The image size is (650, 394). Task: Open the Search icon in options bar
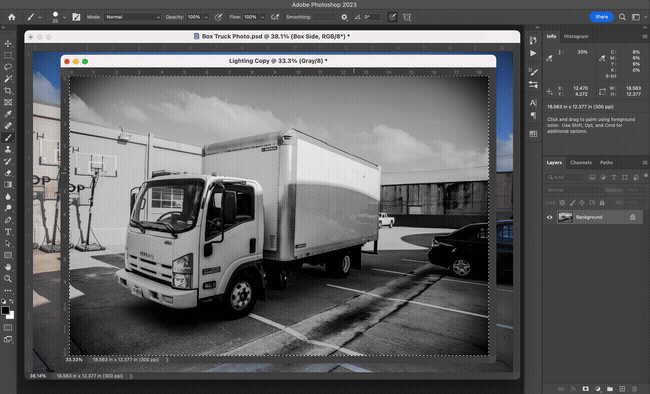(622, 17)
